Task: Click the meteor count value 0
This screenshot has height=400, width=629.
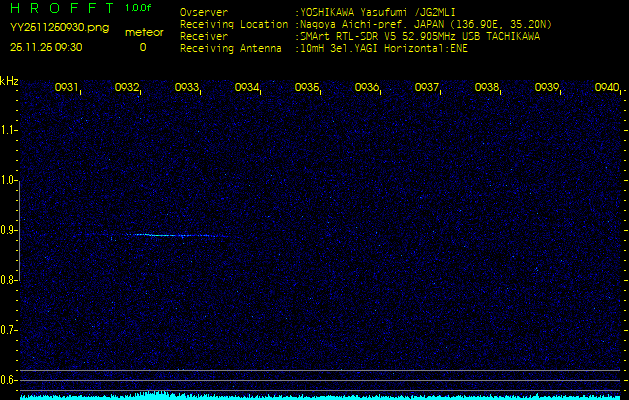Action: (x=143, y=47)
